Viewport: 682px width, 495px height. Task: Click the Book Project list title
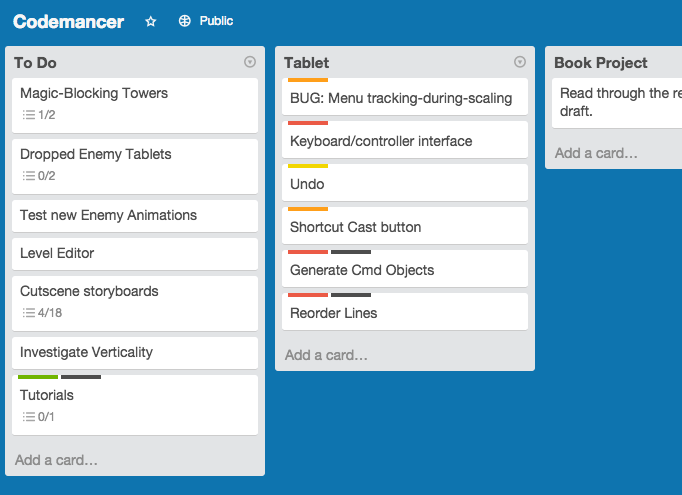click(601, 63)
